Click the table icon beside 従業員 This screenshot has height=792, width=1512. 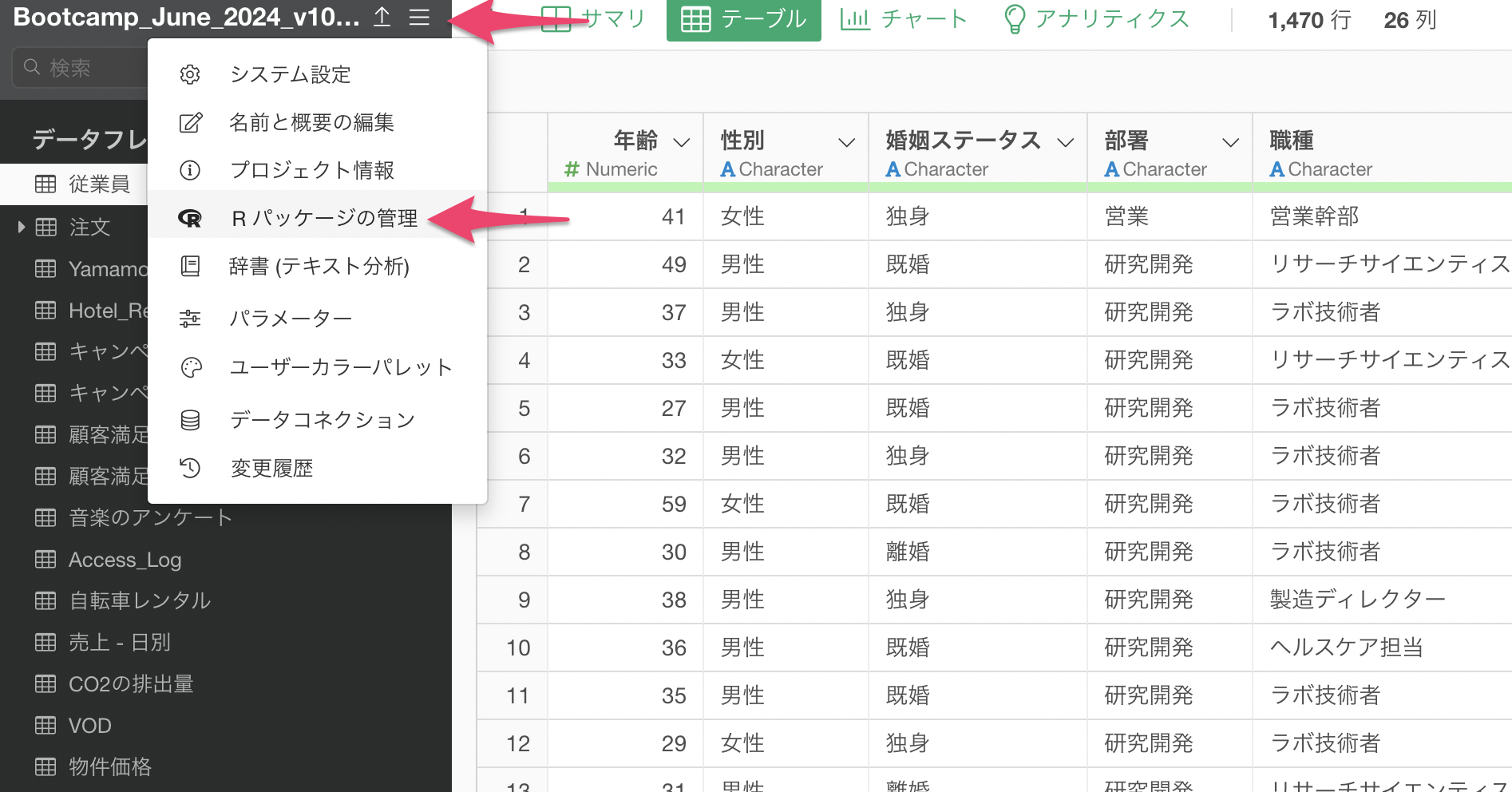coord(46,184)
